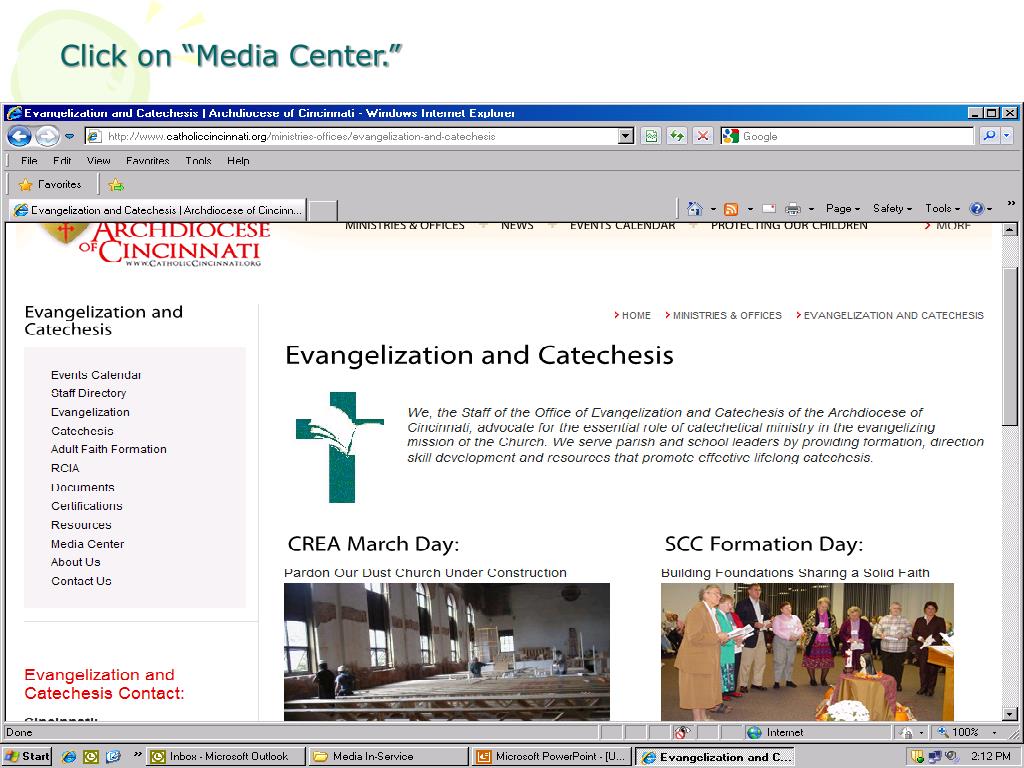Click the Favorites star button
1024x768 pixels.
pyautogui.click(x=51, y=185)
